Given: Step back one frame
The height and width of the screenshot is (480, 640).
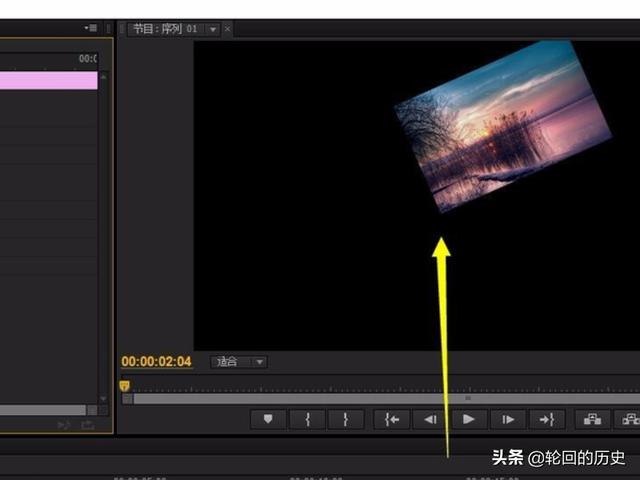Looking at the screenshot, I should [x=430, y=420].
